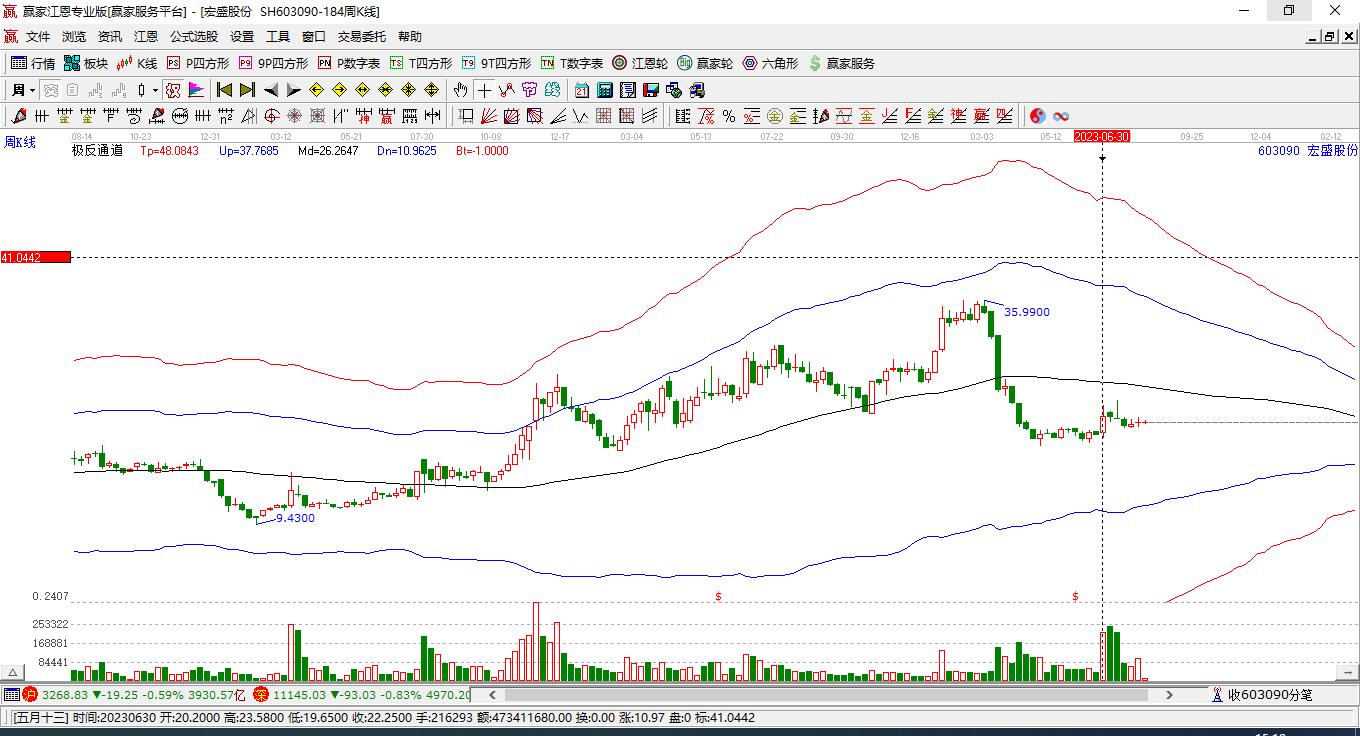The height and width of the screenshot is (736, 1360).
Task: Jump to first bar with skip-to-start icon
Action: click(224, 90)
